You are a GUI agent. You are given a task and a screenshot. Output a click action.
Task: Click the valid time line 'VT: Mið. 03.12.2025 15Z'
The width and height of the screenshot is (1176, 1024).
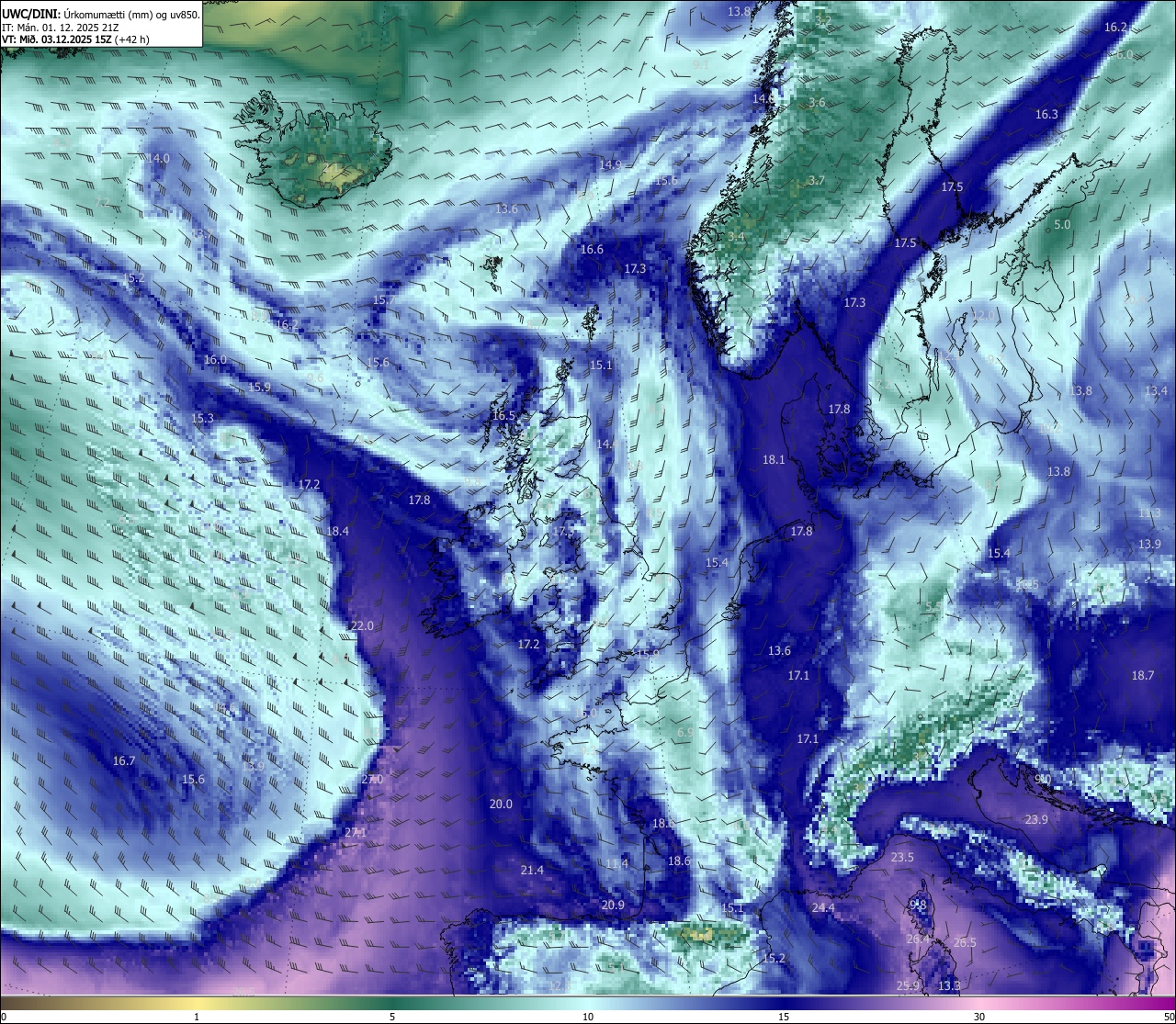57,39
